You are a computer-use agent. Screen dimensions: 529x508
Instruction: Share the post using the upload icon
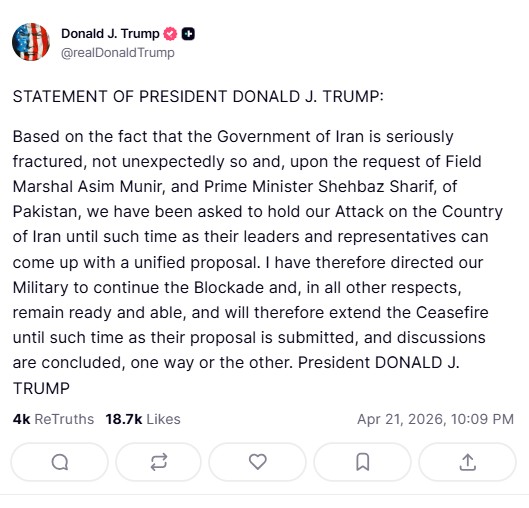click(x=468, y=462)
